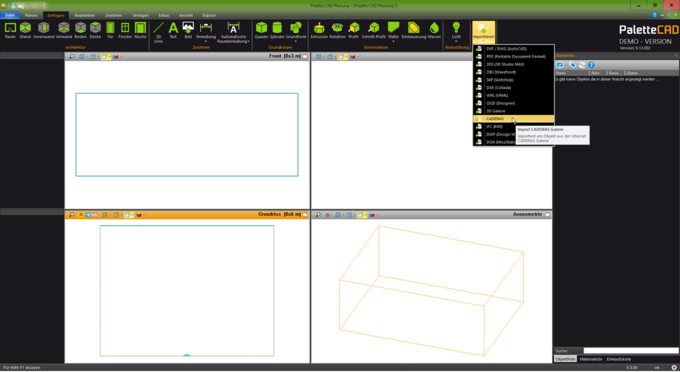Click the tag icon in Objektliste toolbar
This screenshot has width=680, height=372.
click(572, 65)
